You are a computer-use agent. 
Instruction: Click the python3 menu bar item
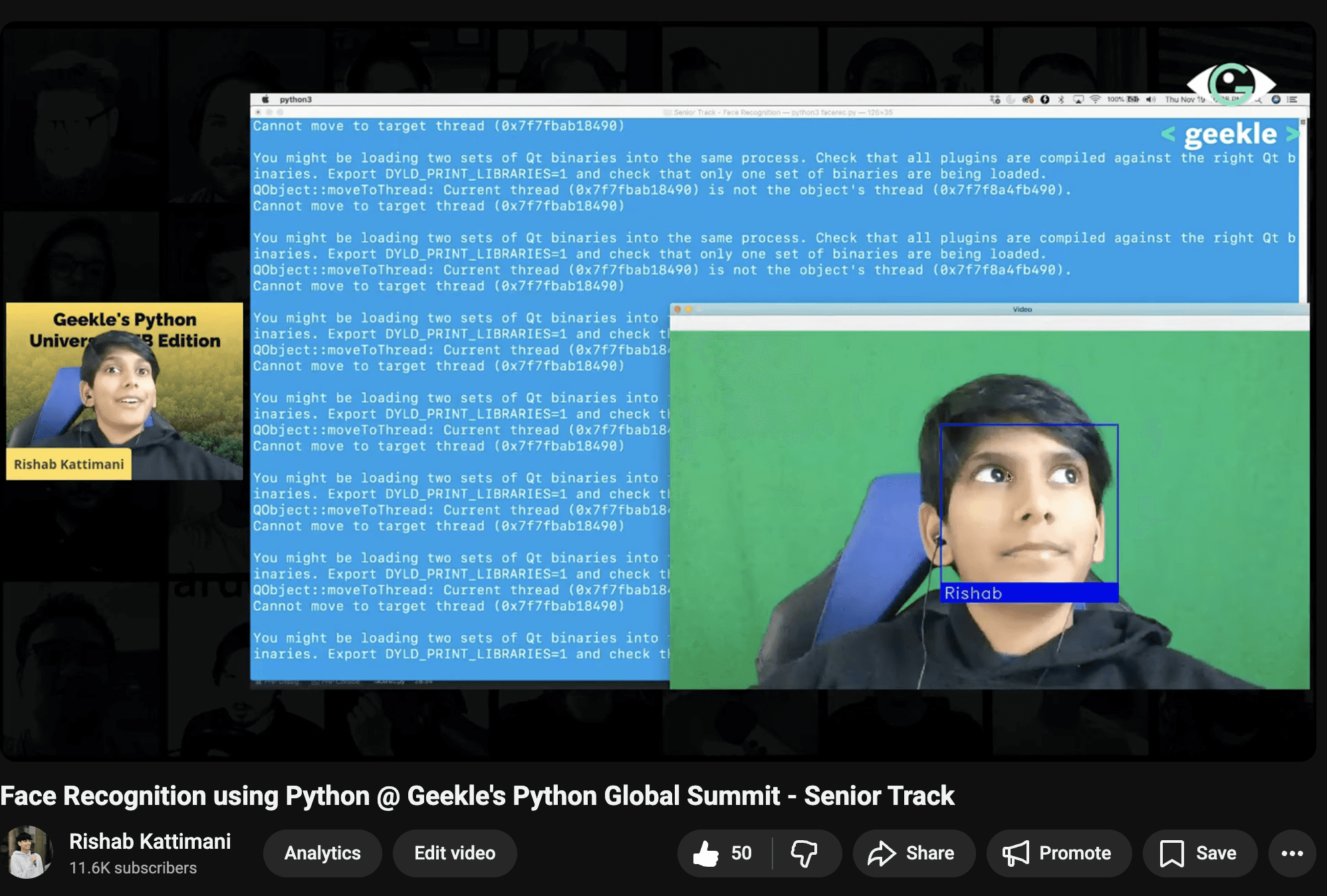[x=295, y=100]
